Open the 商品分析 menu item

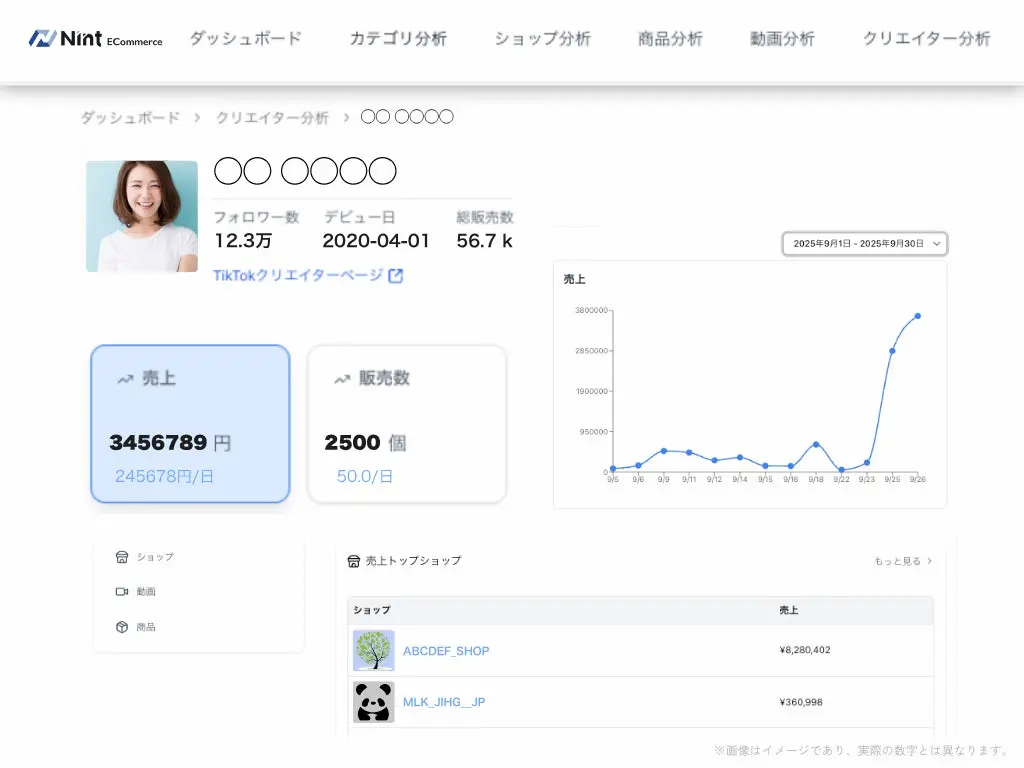(670, 39)
